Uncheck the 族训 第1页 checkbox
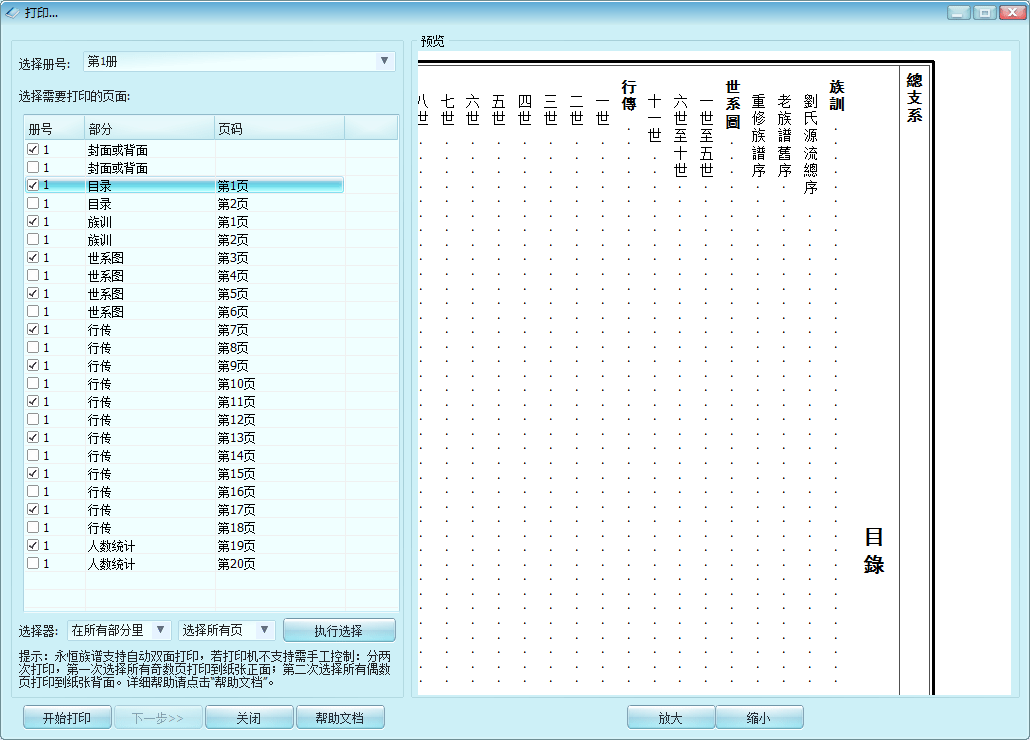 pyautogui.click(x=33, y=221)
